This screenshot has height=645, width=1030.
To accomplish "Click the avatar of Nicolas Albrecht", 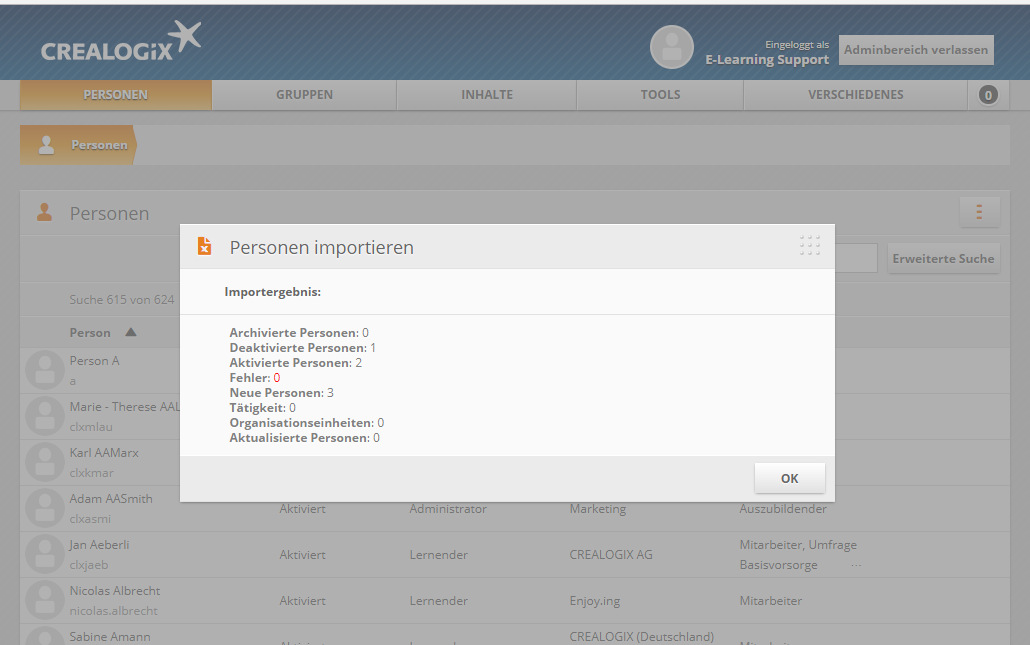I will (x=44, y=600).
